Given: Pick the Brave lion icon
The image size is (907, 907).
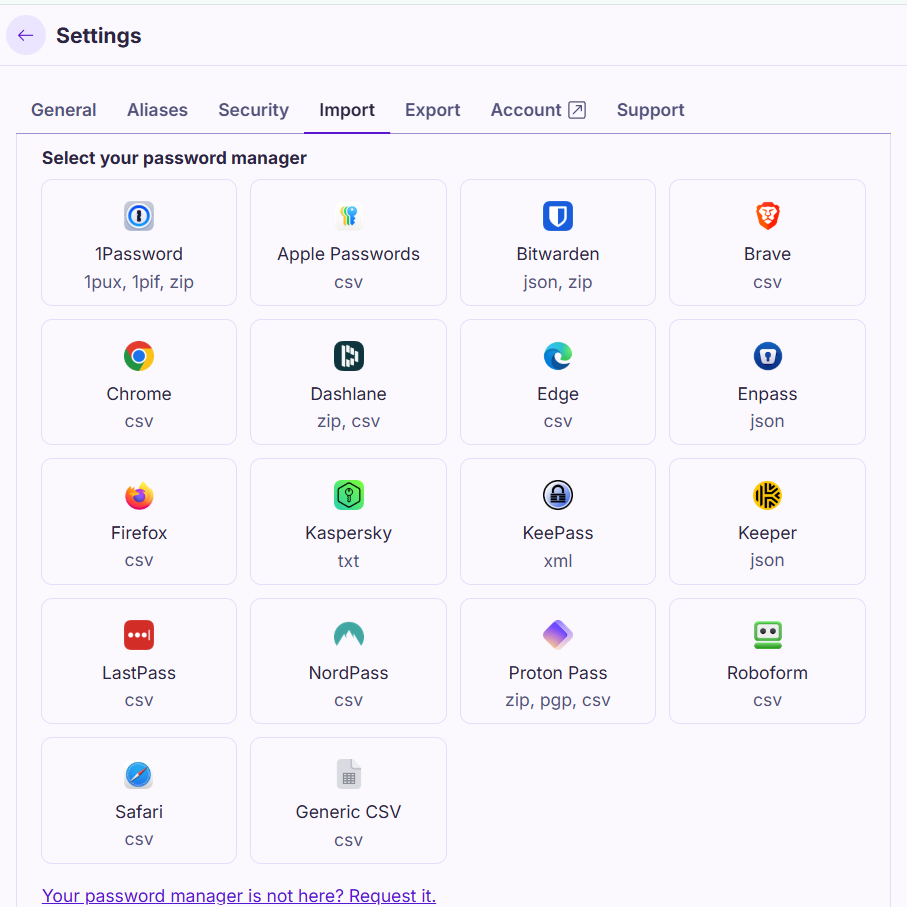Looking at the screenshot, I should (767, 216).
